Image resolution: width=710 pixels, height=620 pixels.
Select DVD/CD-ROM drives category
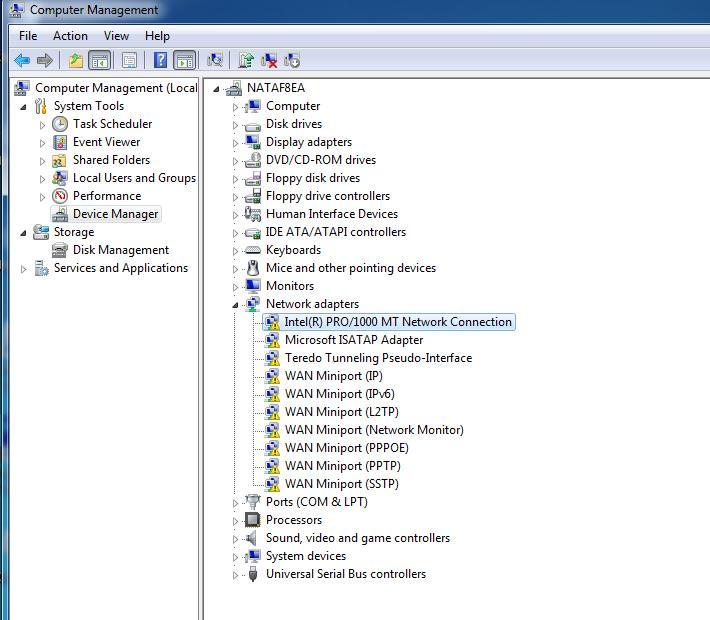click(321, 160)
